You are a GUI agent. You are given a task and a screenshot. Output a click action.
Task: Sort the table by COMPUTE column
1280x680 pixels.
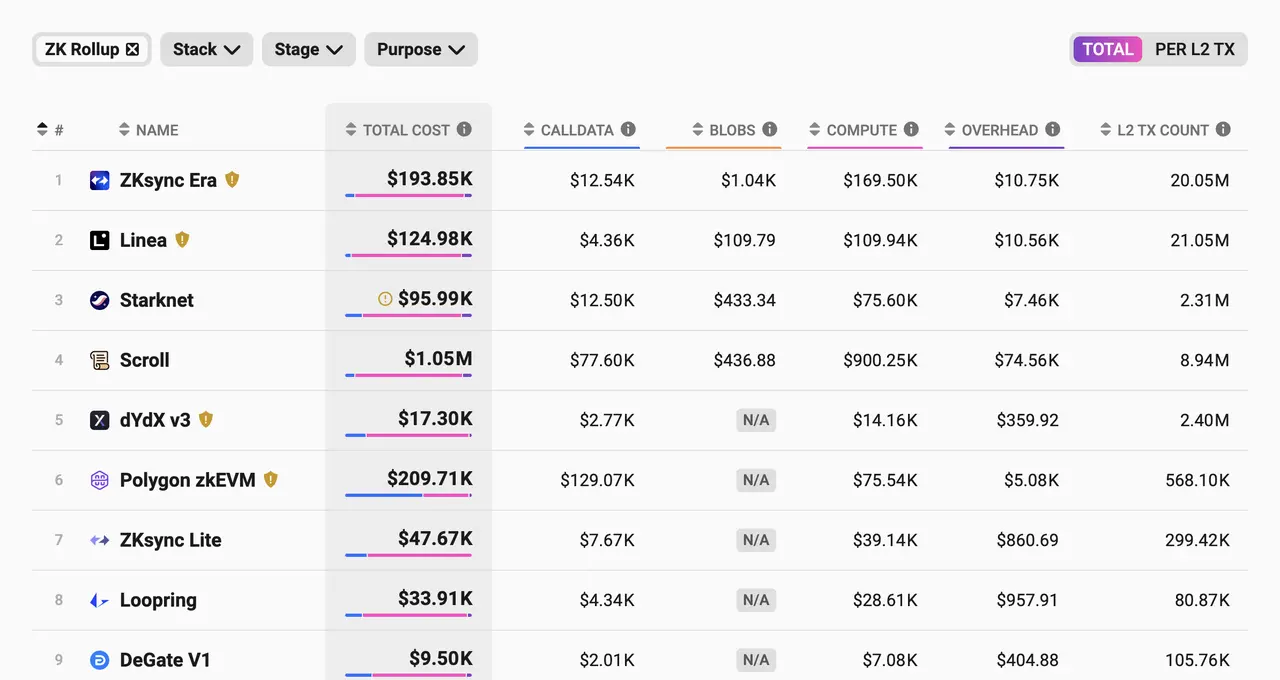pyautogui.click(x=862, y=130)
